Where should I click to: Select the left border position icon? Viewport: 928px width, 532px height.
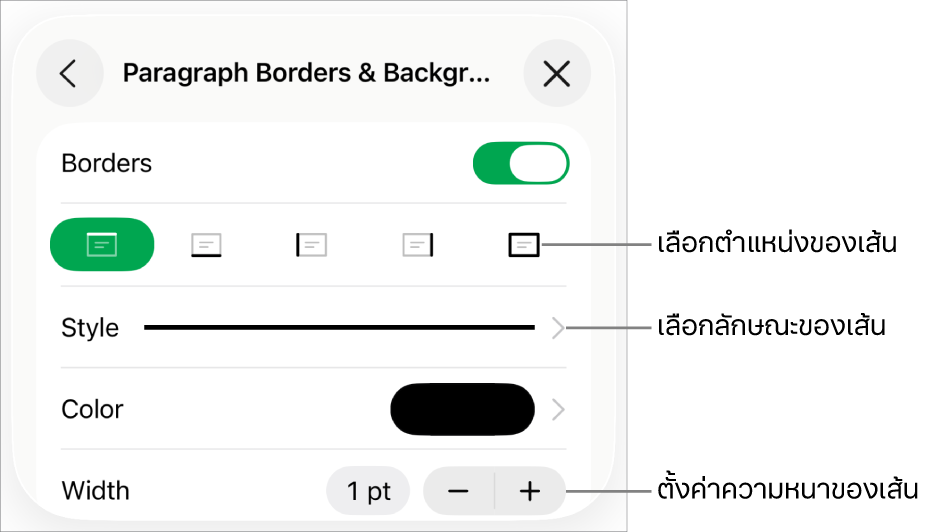pyautogui.click(x=311, y=244)
